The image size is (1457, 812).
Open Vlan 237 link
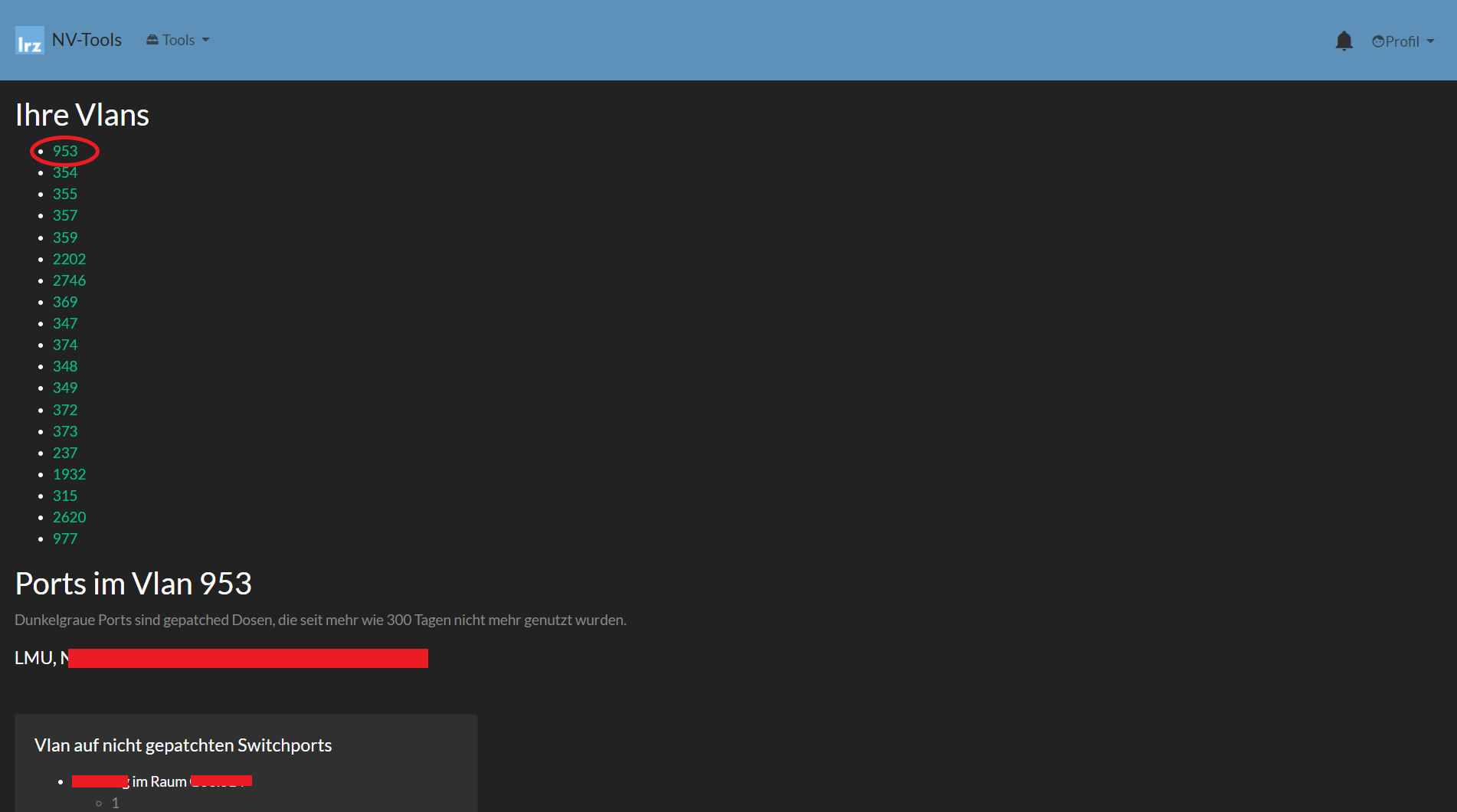(65, 453)
